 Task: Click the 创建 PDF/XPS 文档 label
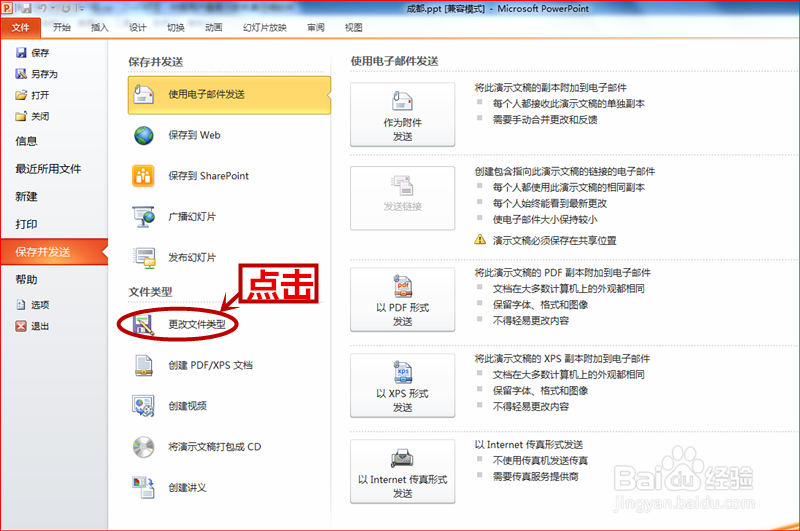click(x=210, y=365)
